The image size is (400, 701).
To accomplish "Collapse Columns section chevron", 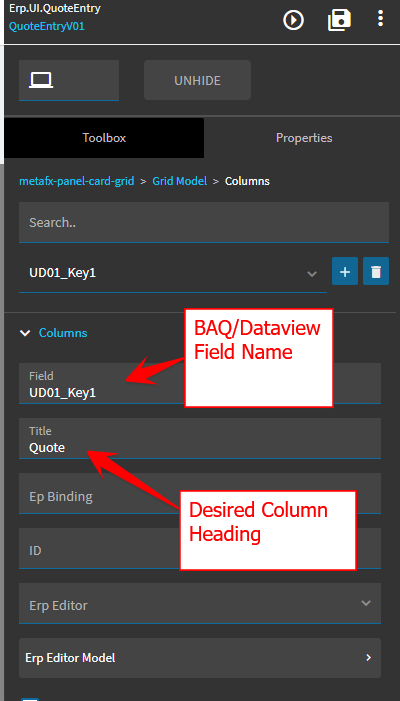I will pos(26,333).
